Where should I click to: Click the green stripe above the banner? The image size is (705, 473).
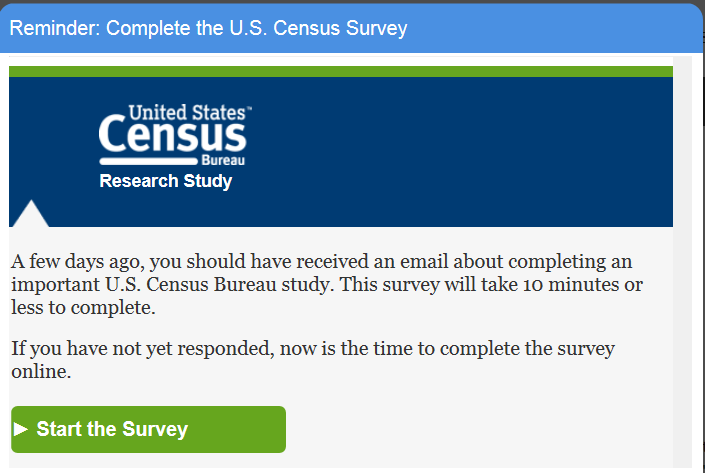(x=340, y=71)
